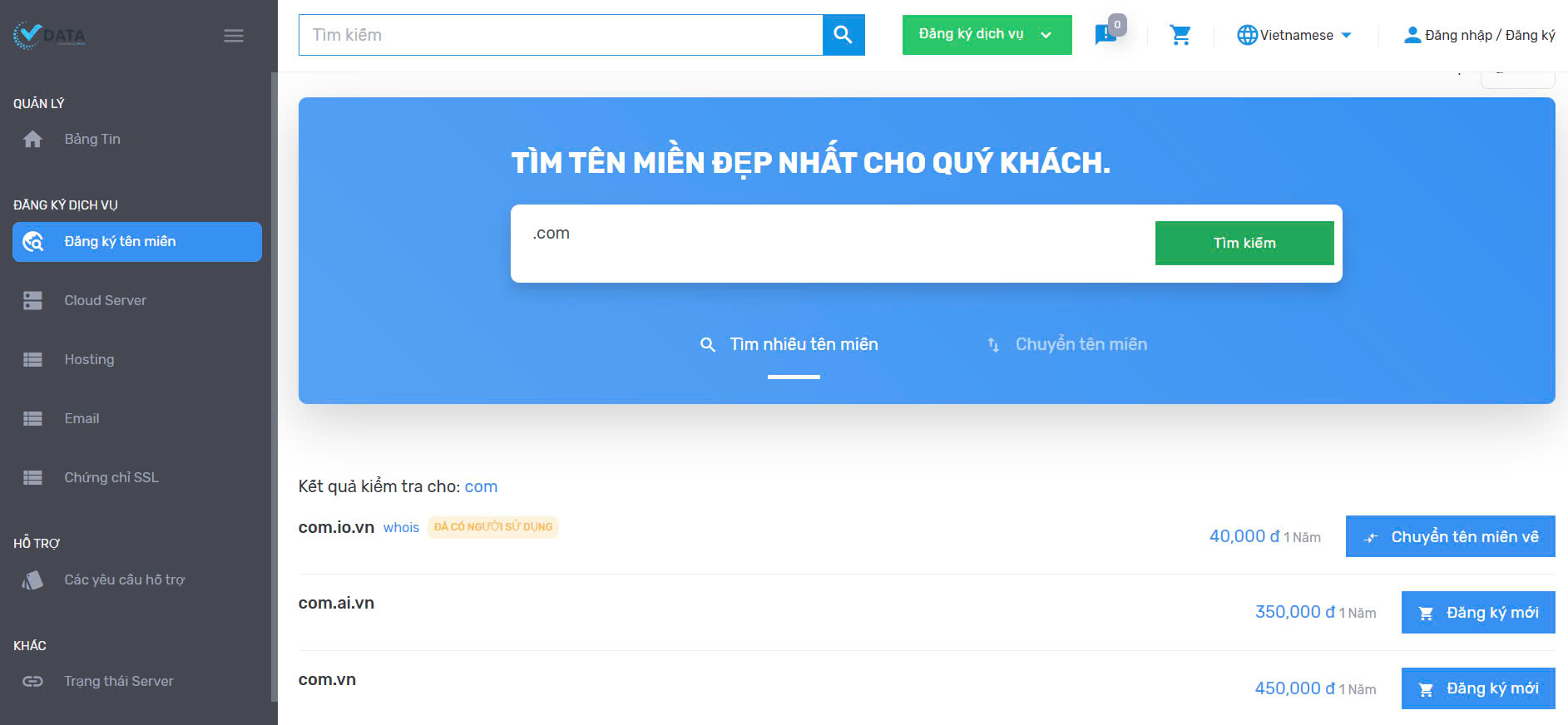
Task: Click the 450,000 đ price
Action: point(1294,688)
